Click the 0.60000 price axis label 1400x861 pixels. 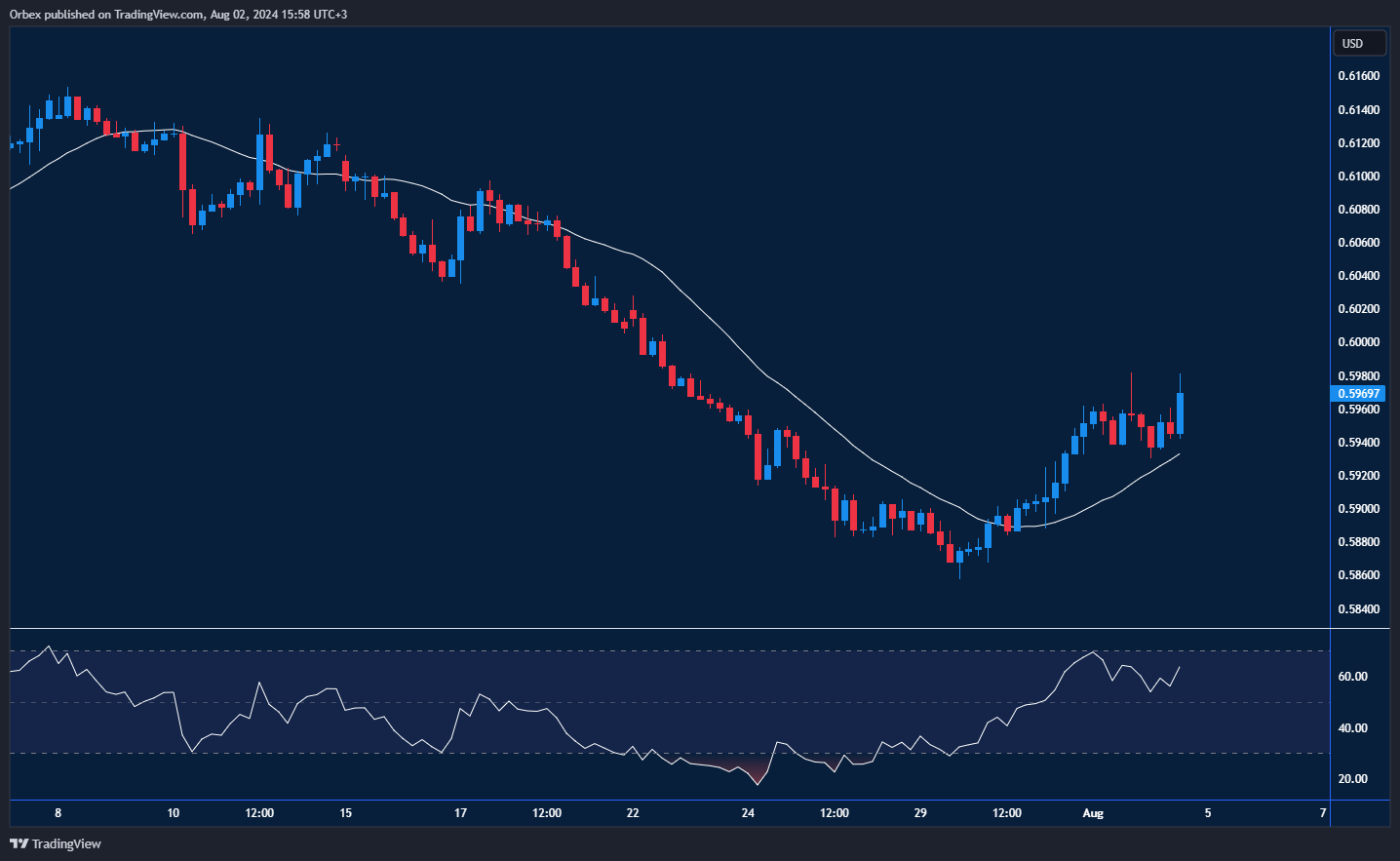(x=1358, y=342)
